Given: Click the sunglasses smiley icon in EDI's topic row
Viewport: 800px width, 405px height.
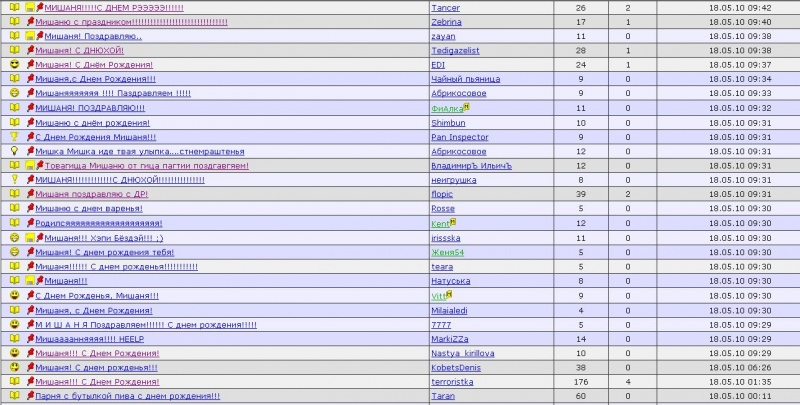Looking at the screenshot, I should [x=15, y=65].
